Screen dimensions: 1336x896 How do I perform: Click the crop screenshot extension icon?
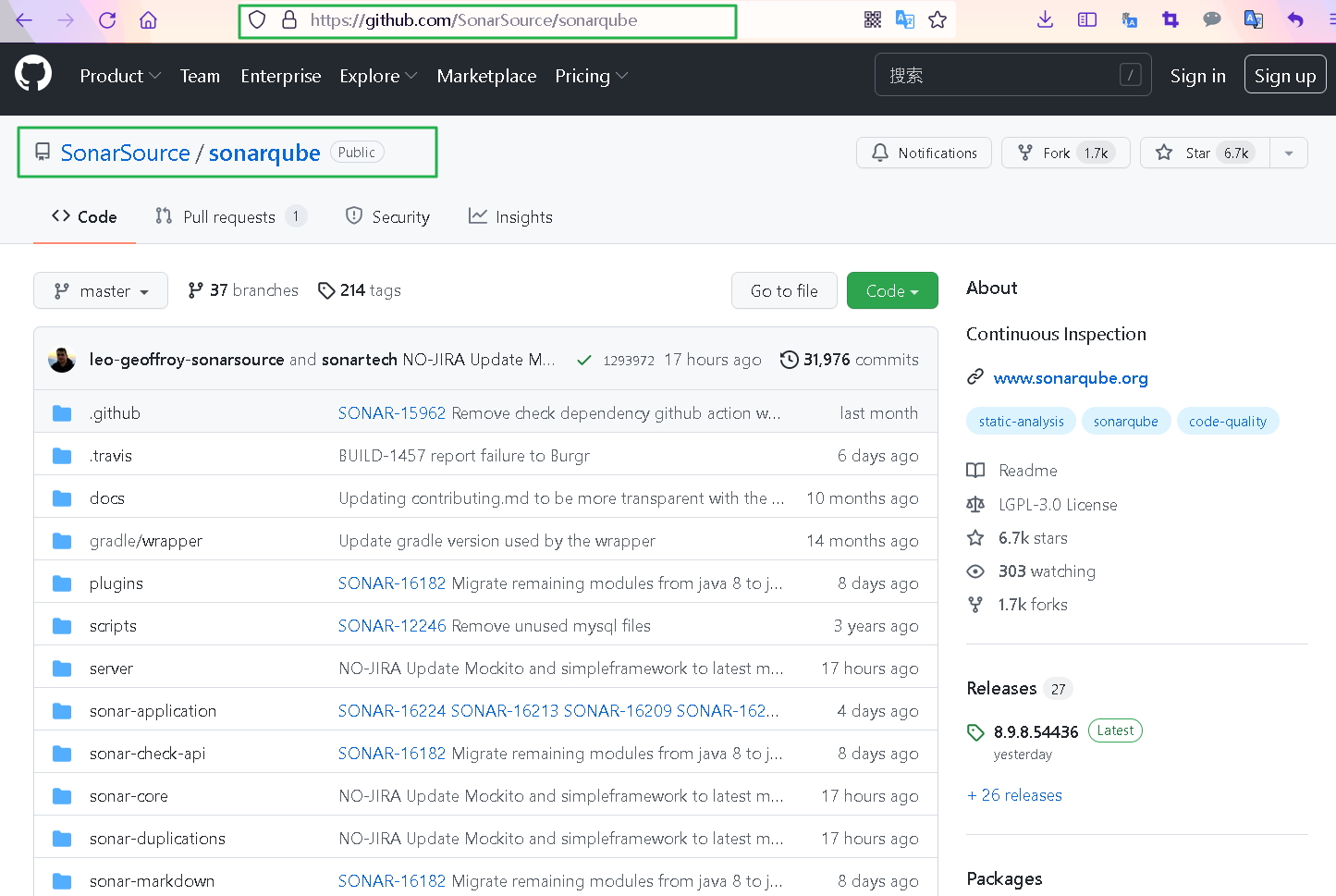point(1171,19)
